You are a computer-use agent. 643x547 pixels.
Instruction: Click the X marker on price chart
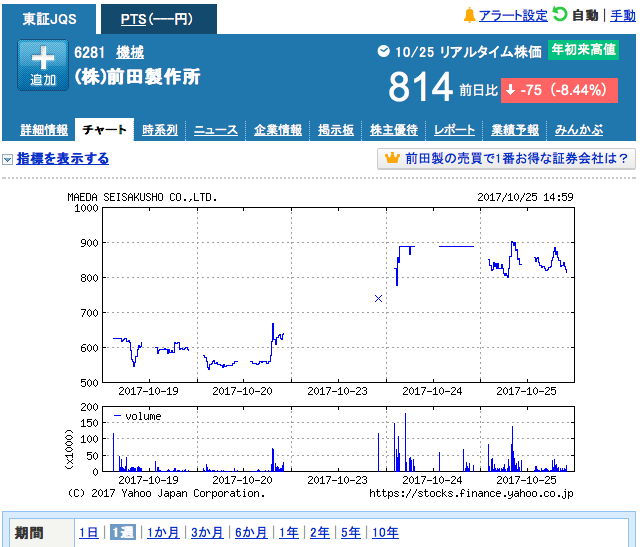(379, 299)
